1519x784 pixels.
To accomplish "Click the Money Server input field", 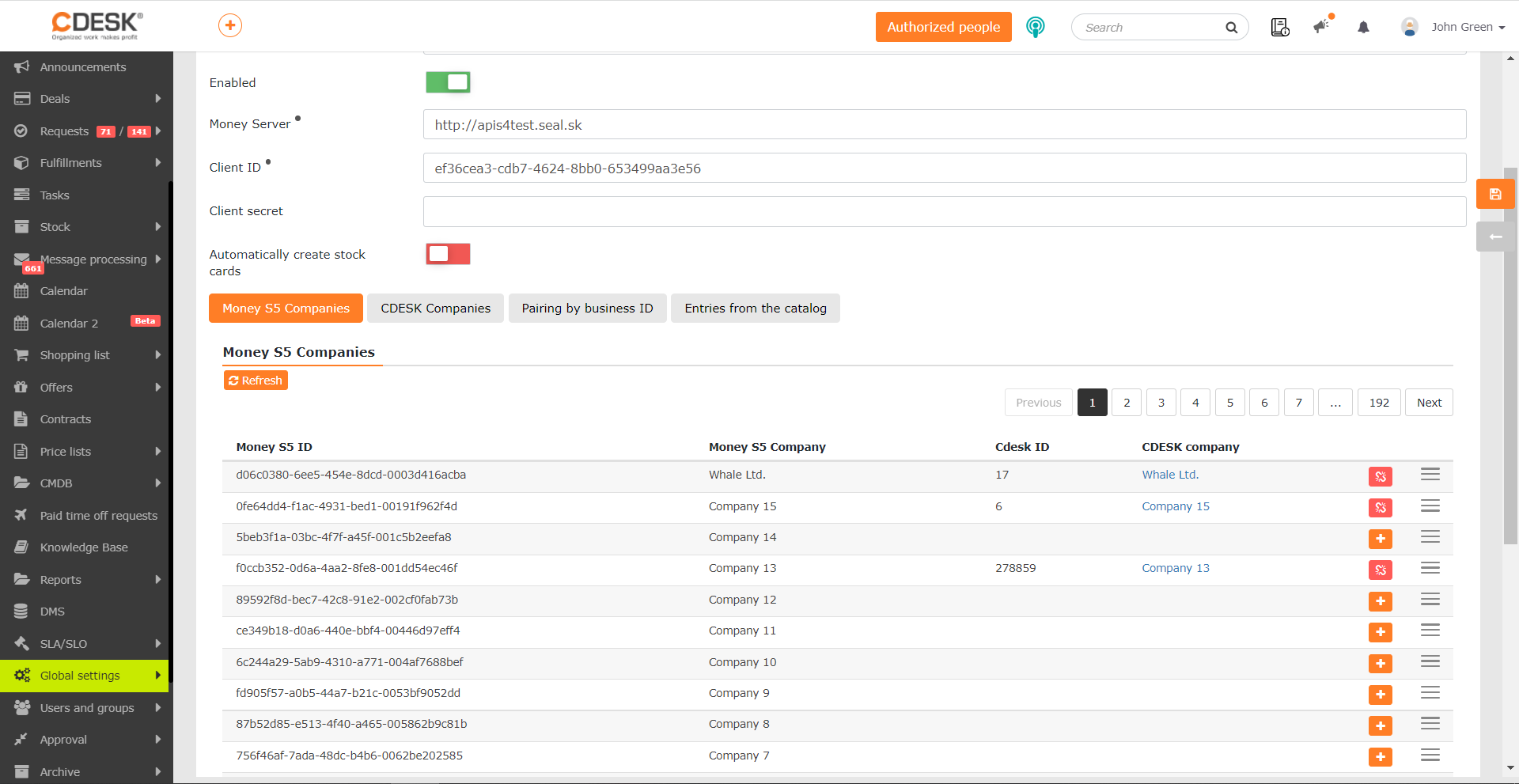I will click(x=945, y=125).
